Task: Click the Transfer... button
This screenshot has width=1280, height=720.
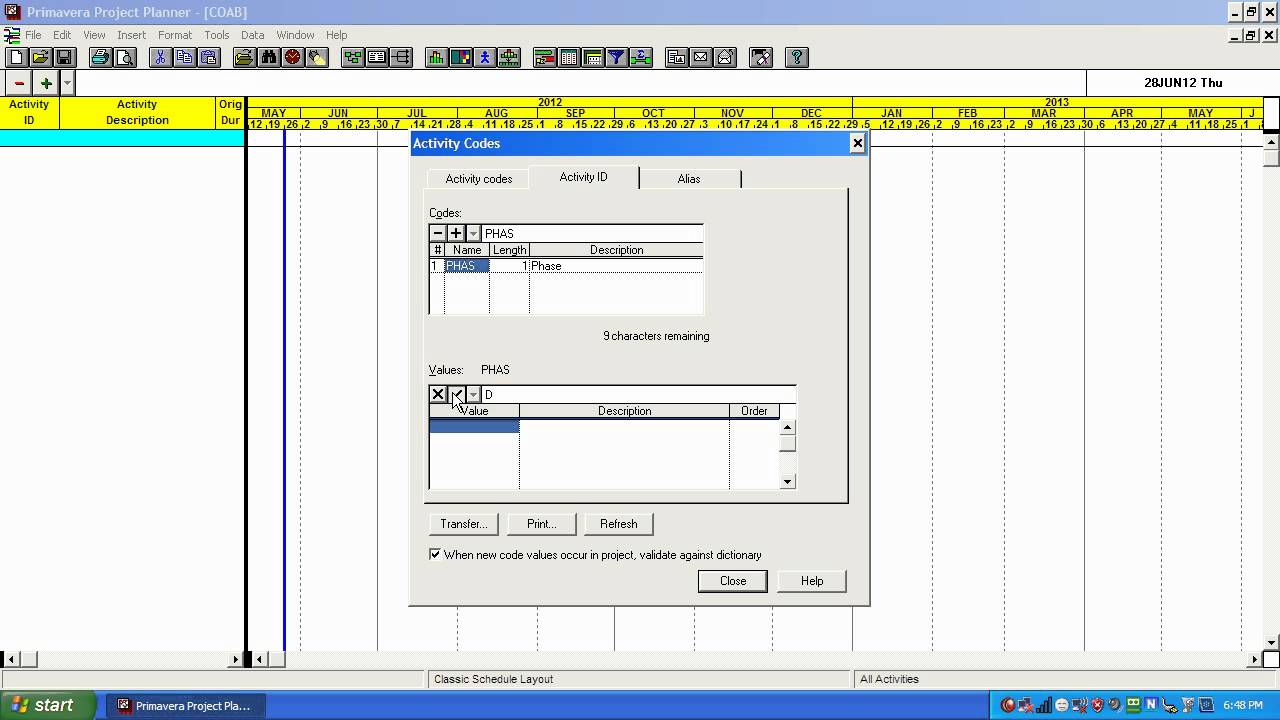Action: point(464,524)
